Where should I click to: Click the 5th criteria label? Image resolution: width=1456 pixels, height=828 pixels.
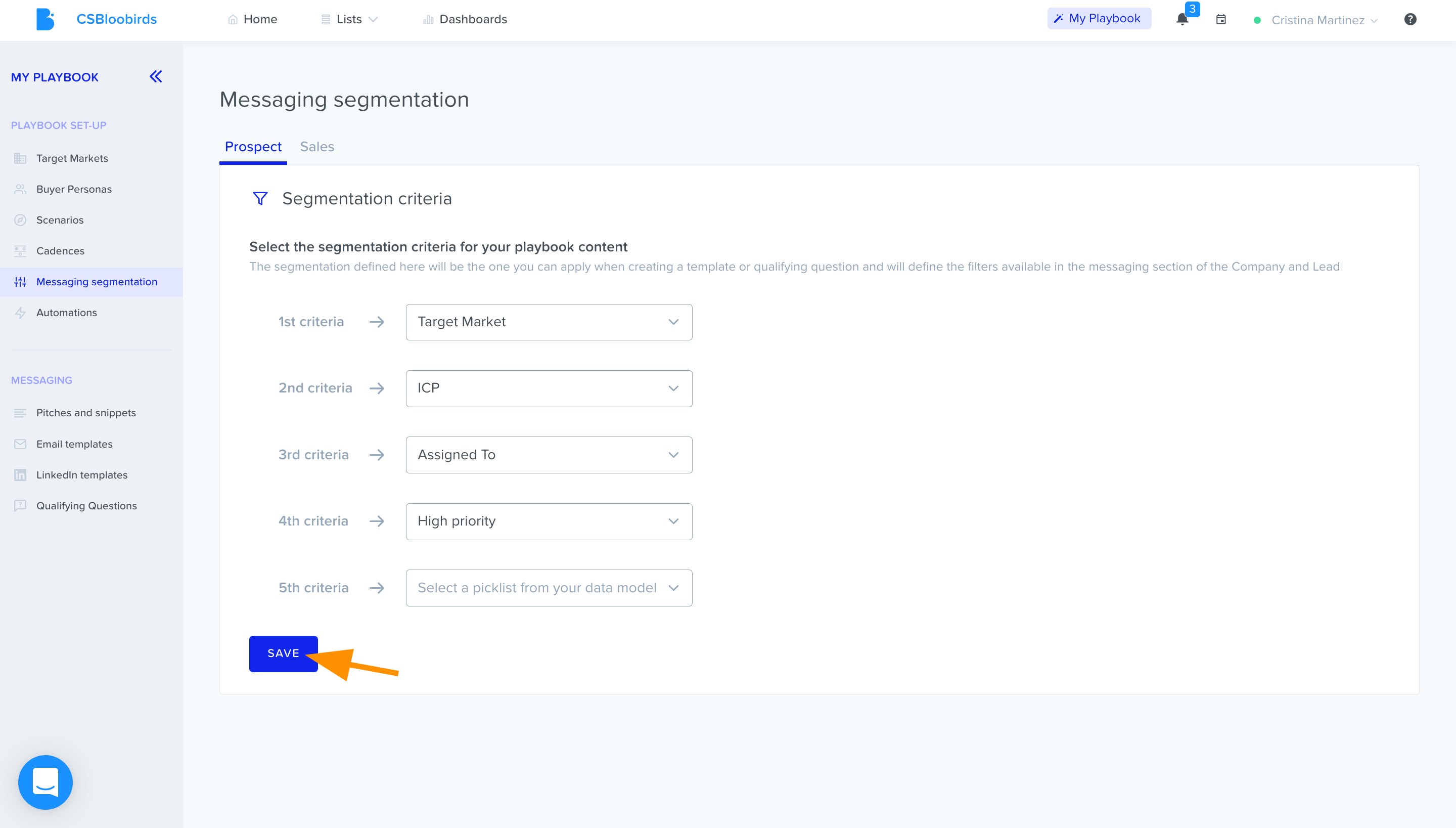pos(313,588)
